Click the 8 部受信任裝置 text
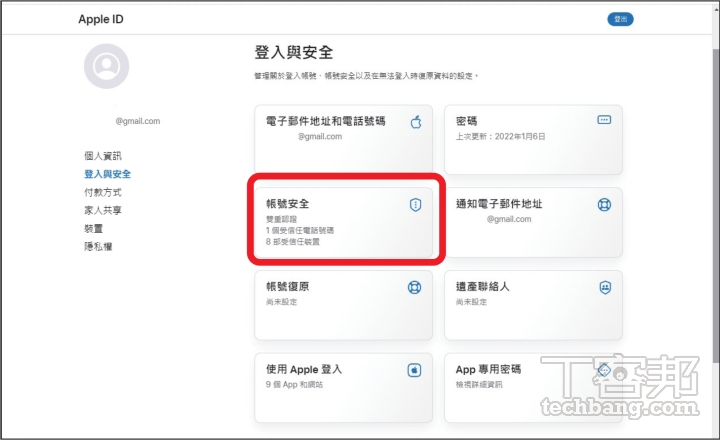The height and width of the screenshot is (440, 720). click(x=292, y=242)
